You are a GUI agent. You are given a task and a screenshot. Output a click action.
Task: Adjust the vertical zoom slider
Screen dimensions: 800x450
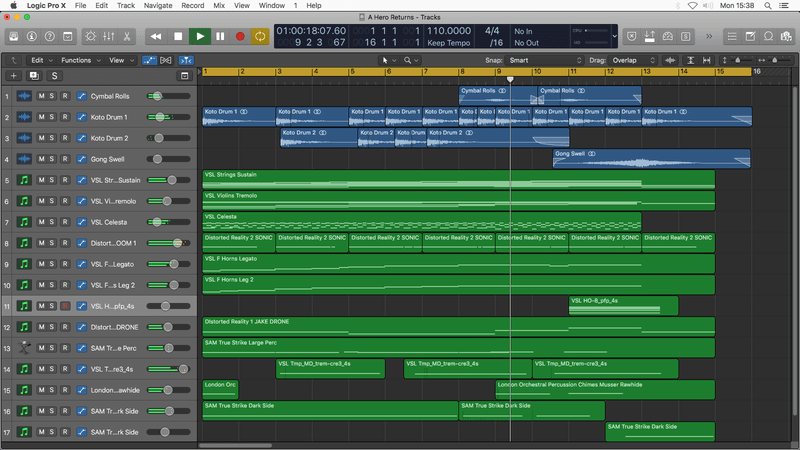coord(737,60)
